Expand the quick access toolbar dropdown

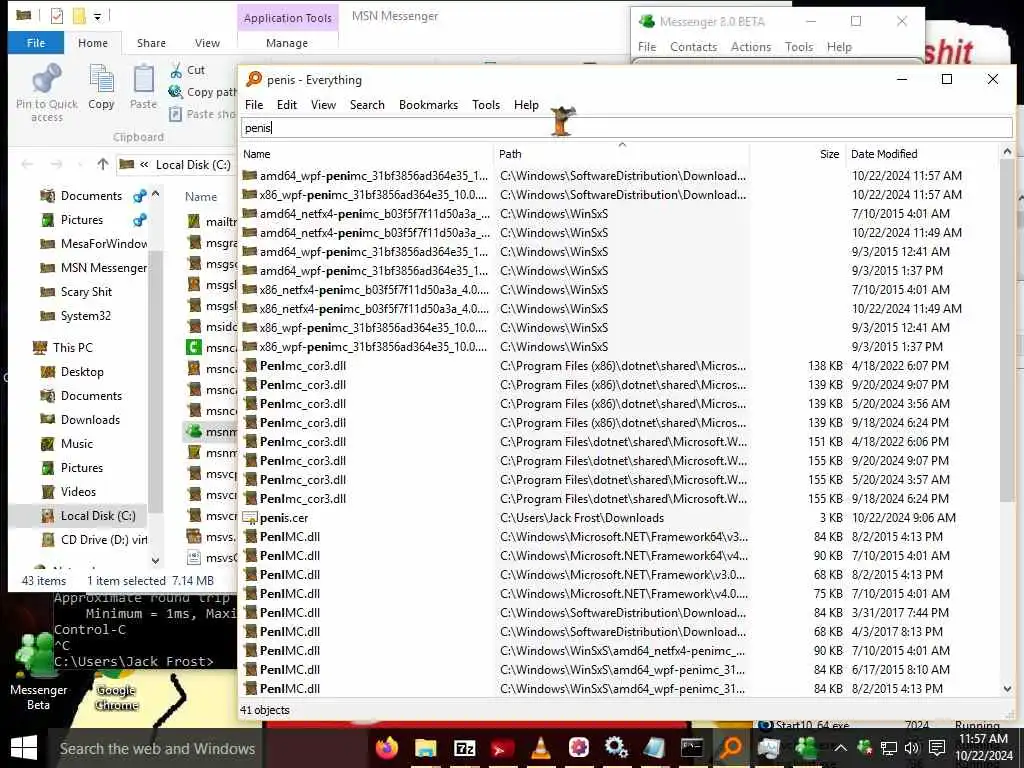coord(97,17)
